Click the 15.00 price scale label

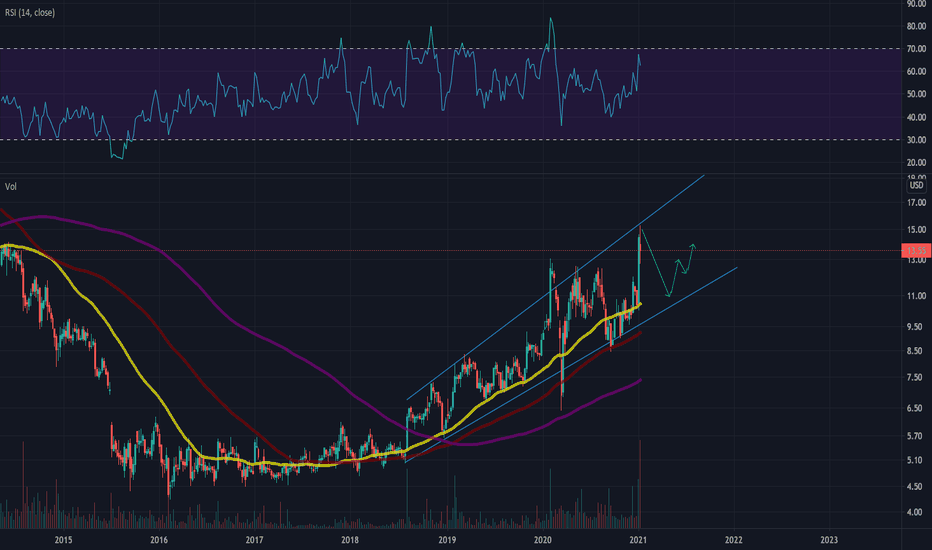(917, 230)
